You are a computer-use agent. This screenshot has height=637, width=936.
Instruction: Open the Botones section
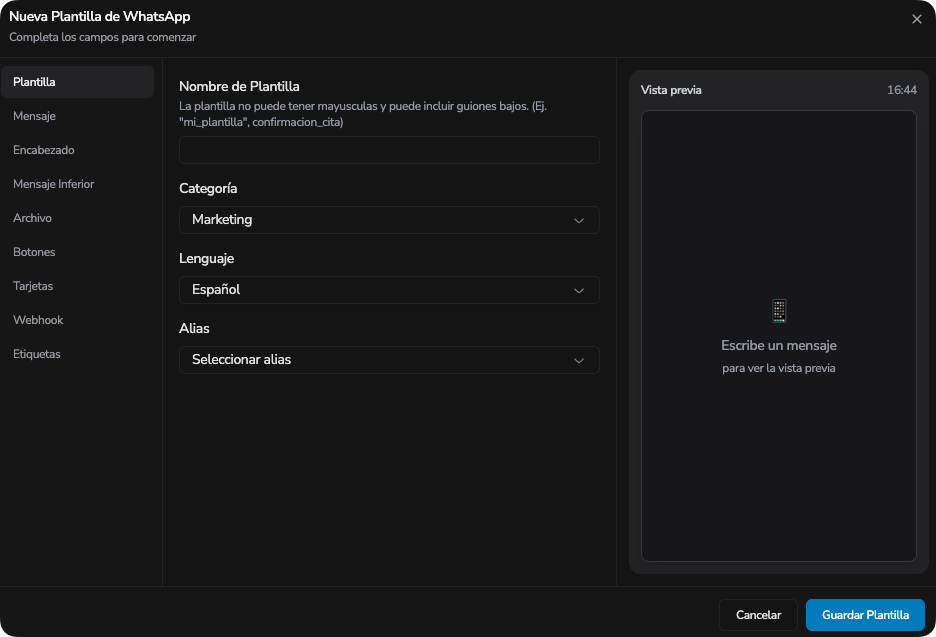click(x=78, y=252)
